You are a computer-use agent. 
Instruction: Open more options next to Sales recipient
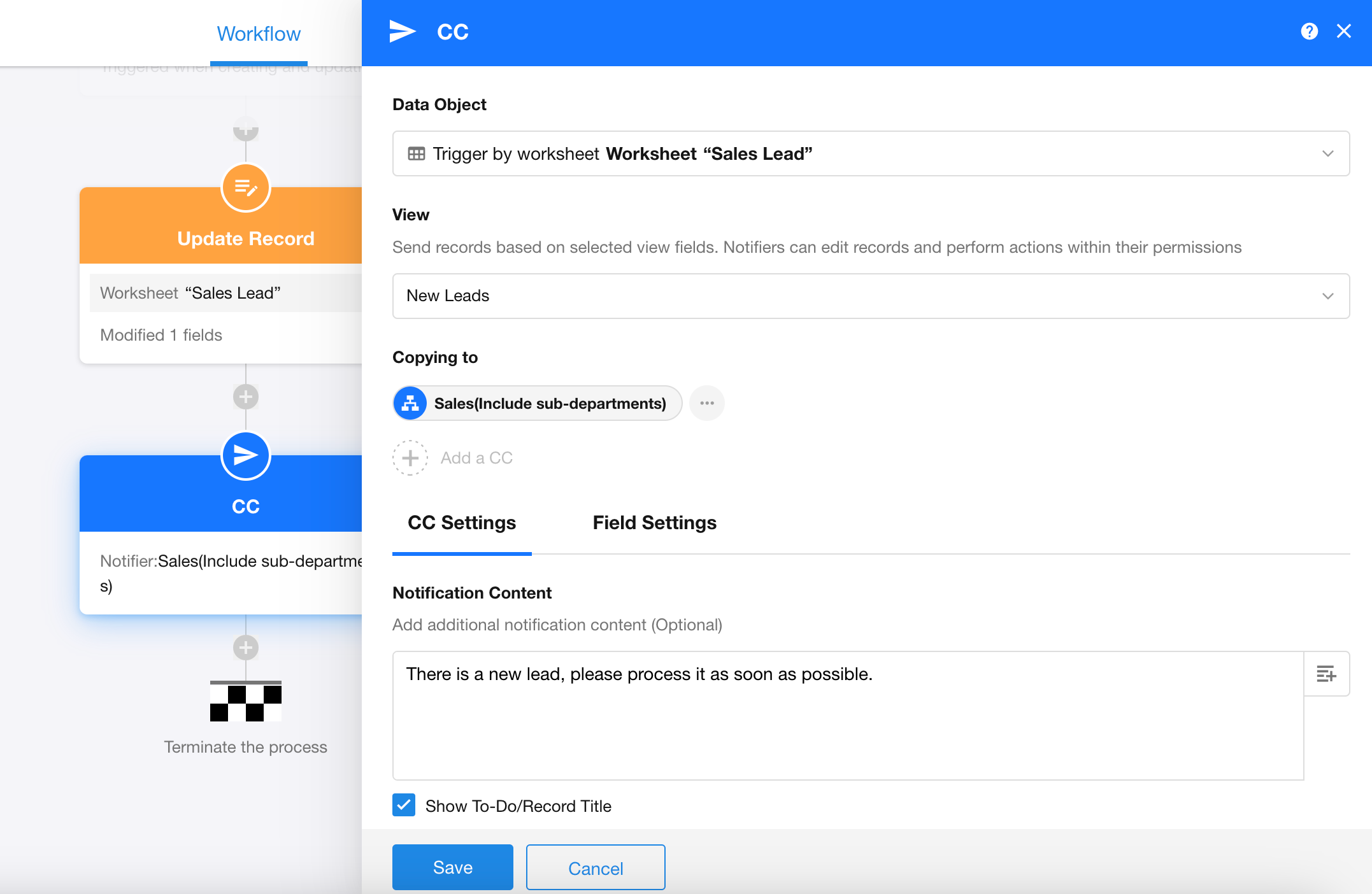pos(707,403)
